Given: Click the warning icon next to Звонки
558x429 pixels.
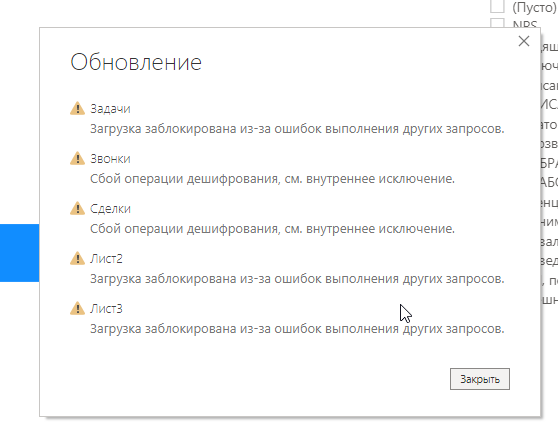Looking at the screenshot, I should [77, 158].
